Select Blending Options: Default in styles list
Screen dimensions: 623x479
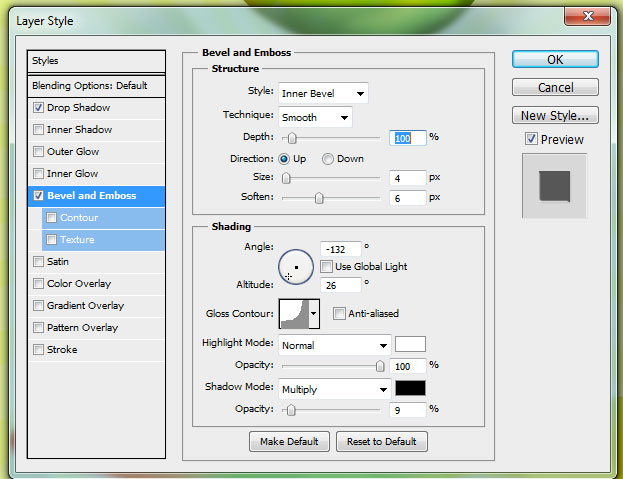pyautogui.click(x=89, y=86)
